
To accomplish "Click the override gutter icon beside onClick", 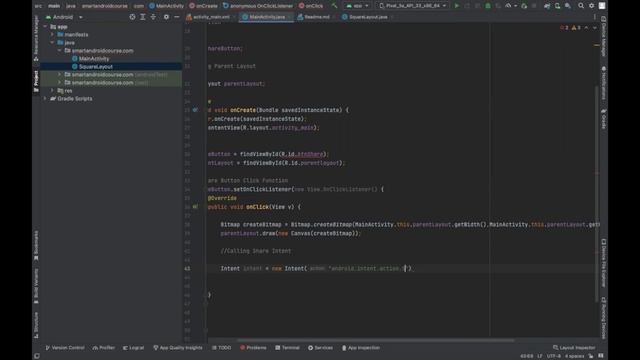I will pos(195,207).
